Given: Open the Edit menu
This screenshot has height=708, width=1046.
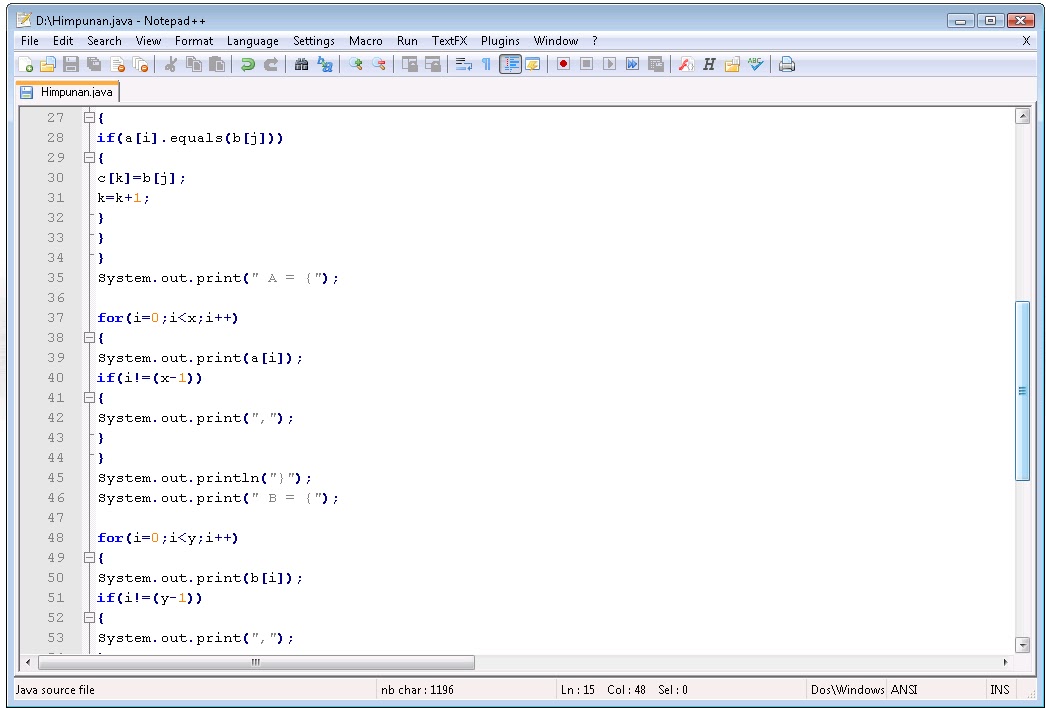Looking at the screenshot, I should [x=63, y=41].
